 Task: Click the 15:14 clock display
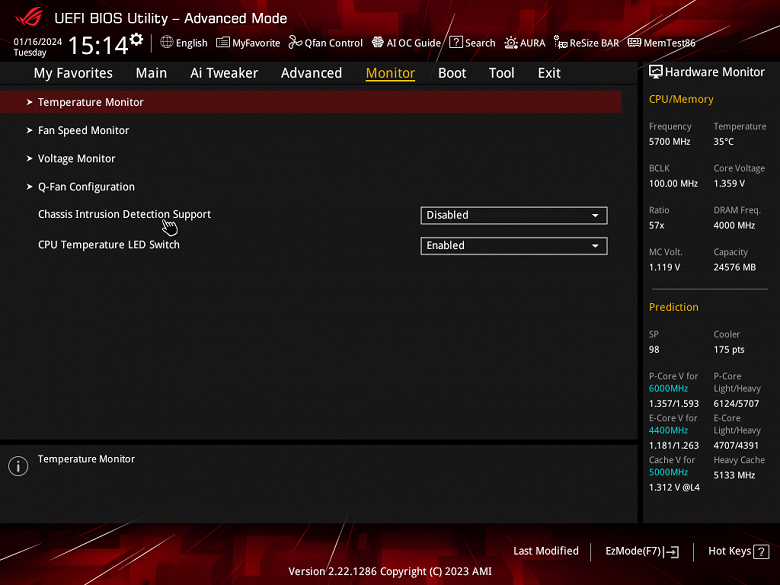98,45
